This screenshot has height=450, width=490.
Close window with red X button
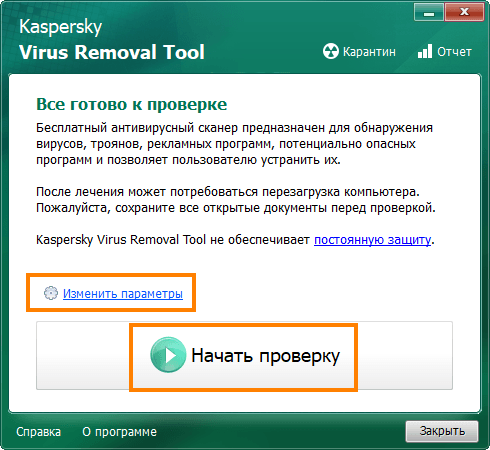pos(464,12)
